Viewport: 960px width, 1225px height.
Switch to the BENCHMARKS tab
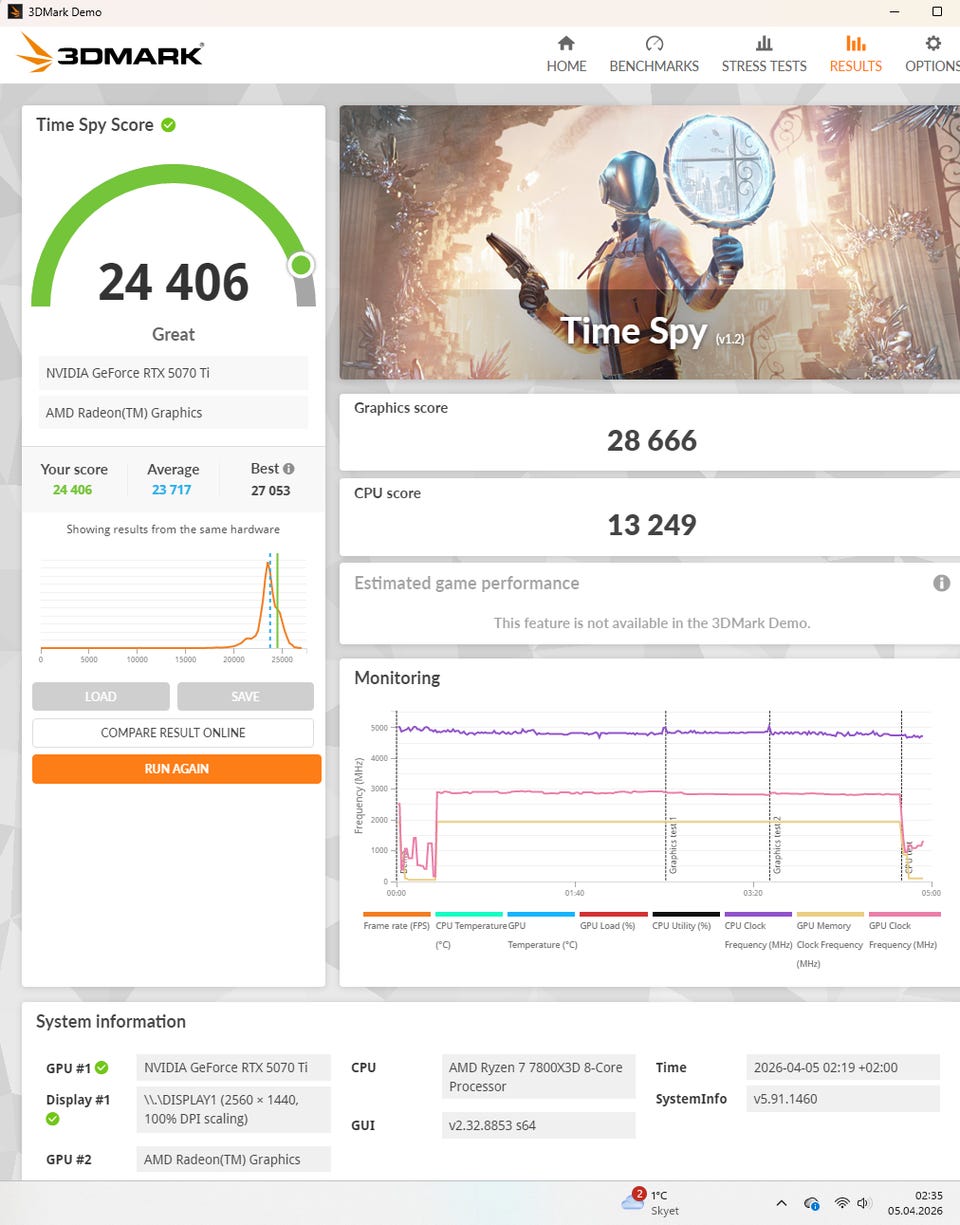pyautogui.click(x=654, y=55)
